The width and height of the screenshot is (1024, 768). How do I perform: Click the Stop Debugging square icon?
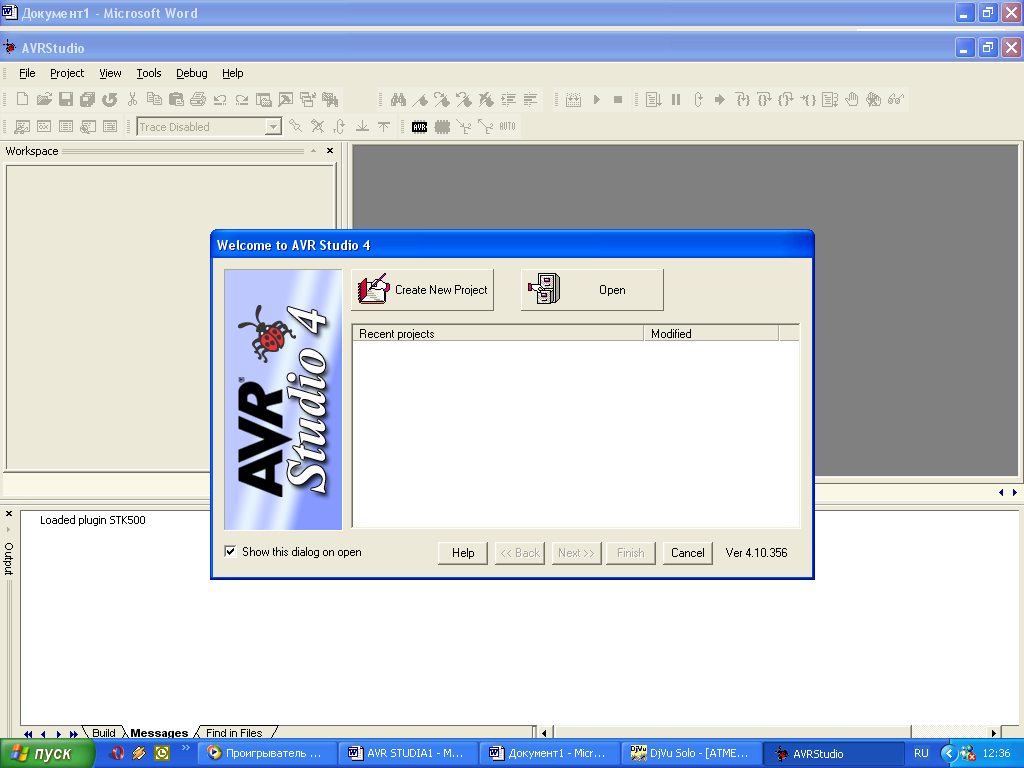(x=618, y=99)
